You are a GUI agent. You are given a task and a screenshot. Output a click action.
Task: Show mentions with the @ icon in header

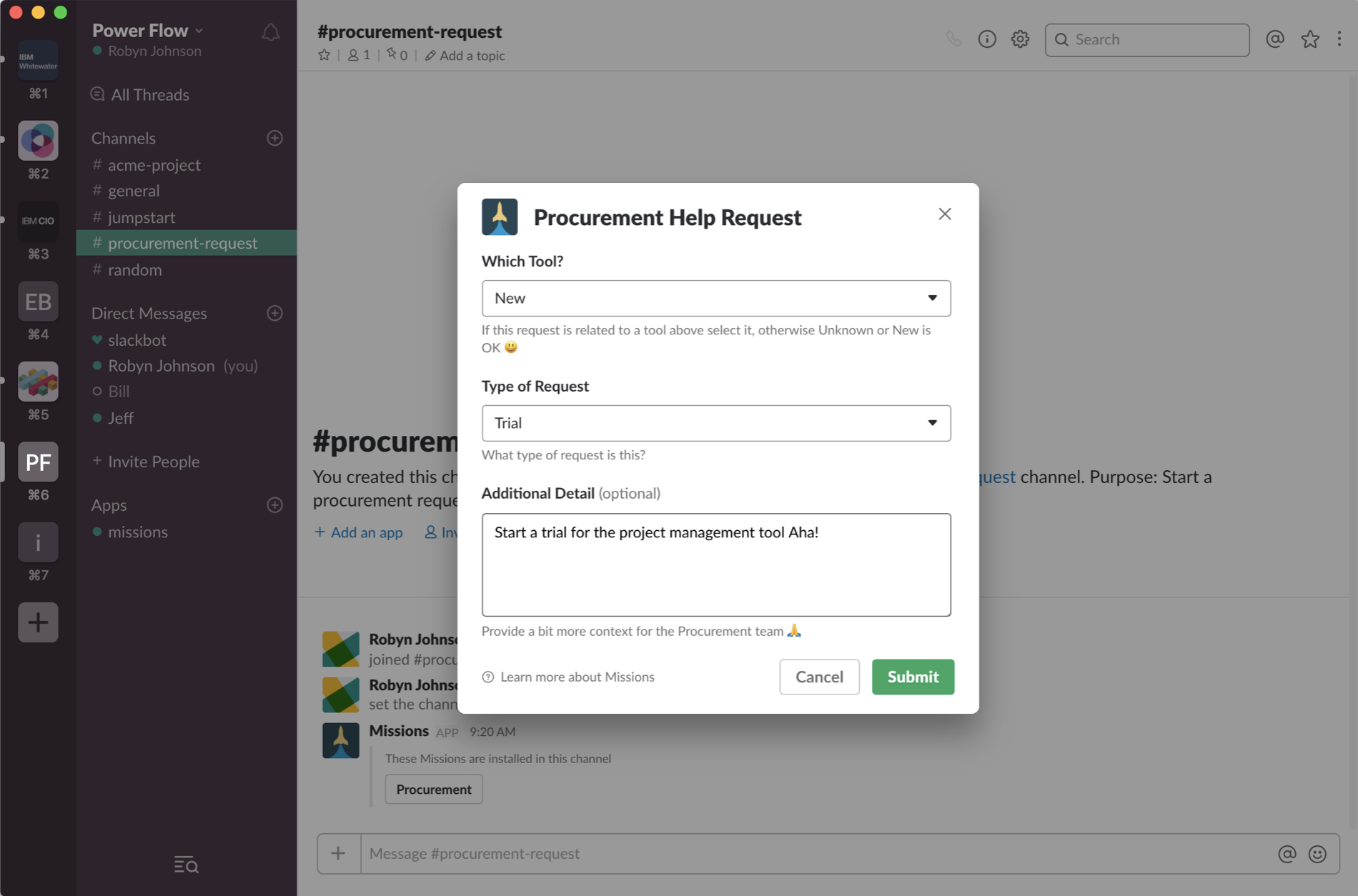point(1275,39)
